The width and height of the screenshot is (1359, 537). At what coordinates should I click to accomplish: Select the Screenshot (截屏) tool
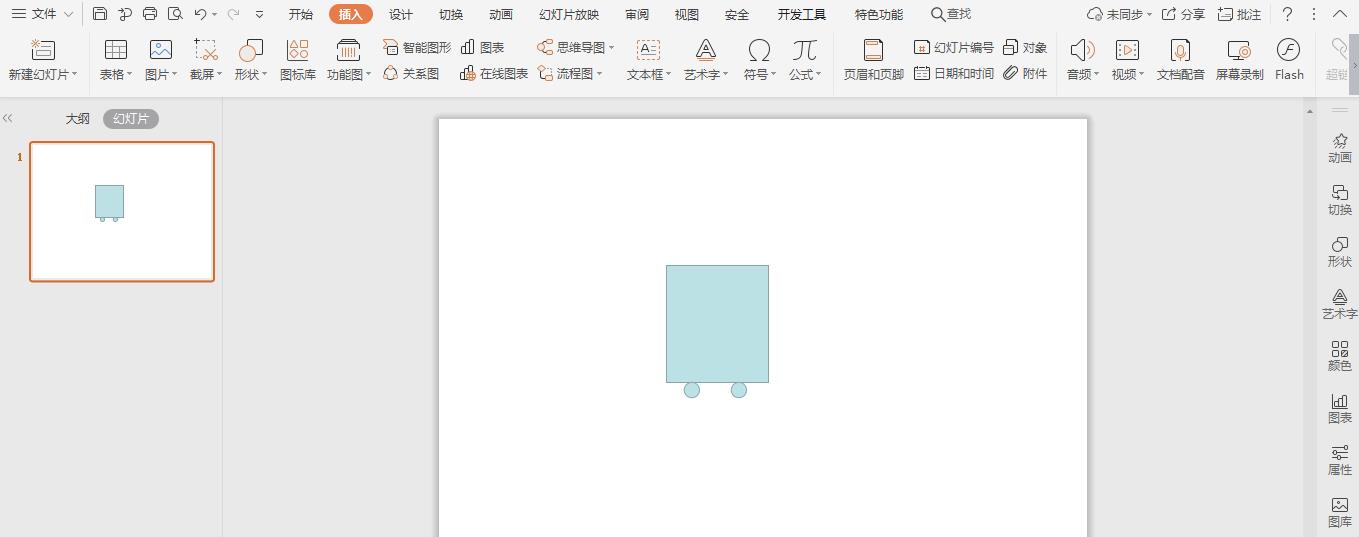[206, 50]
